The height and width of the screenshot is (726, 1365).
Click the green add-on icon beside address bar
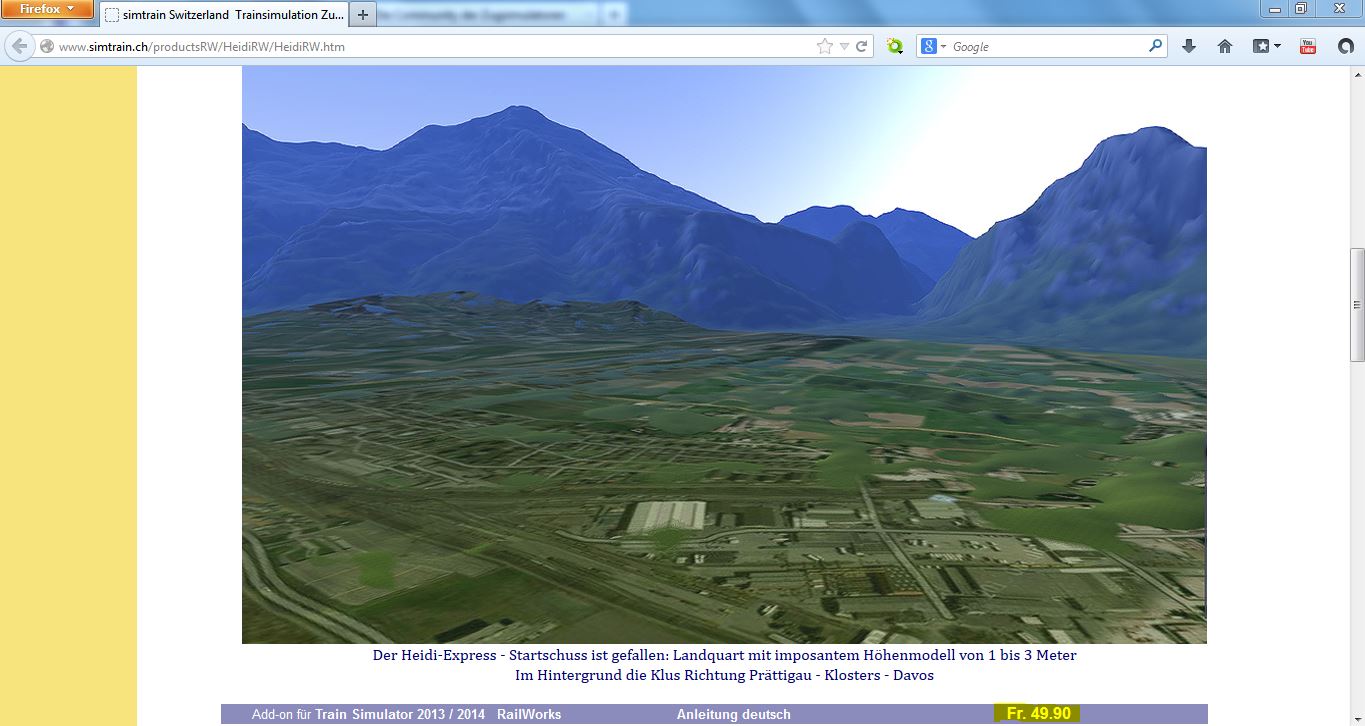(895, 47)
